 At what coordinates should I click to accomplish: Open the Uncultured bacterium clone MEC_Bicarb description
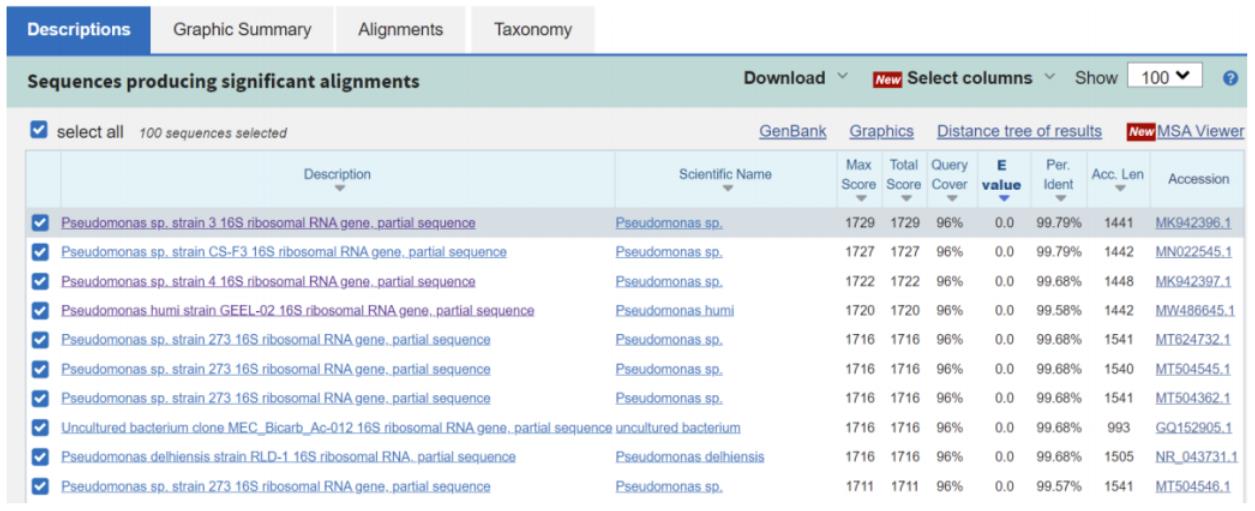(336, 428)
